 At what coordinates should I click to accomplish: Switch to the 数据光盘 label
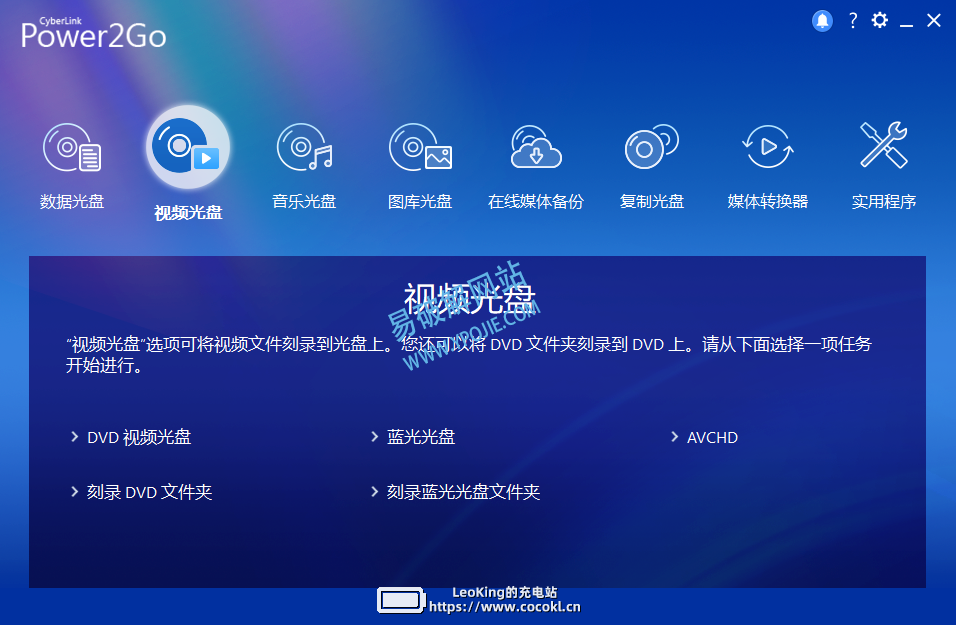pos(72,201)
